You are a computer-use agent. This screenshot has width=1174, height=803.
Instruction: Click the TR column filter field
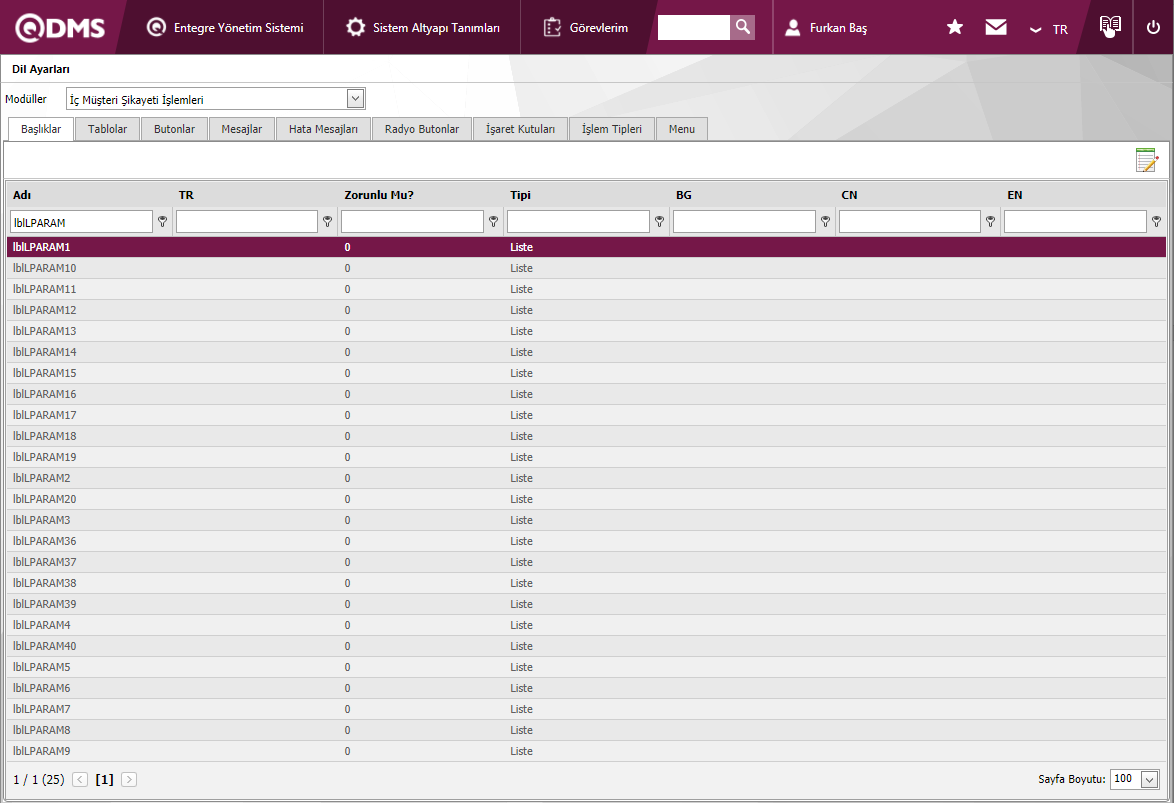[x=246, y=222]
